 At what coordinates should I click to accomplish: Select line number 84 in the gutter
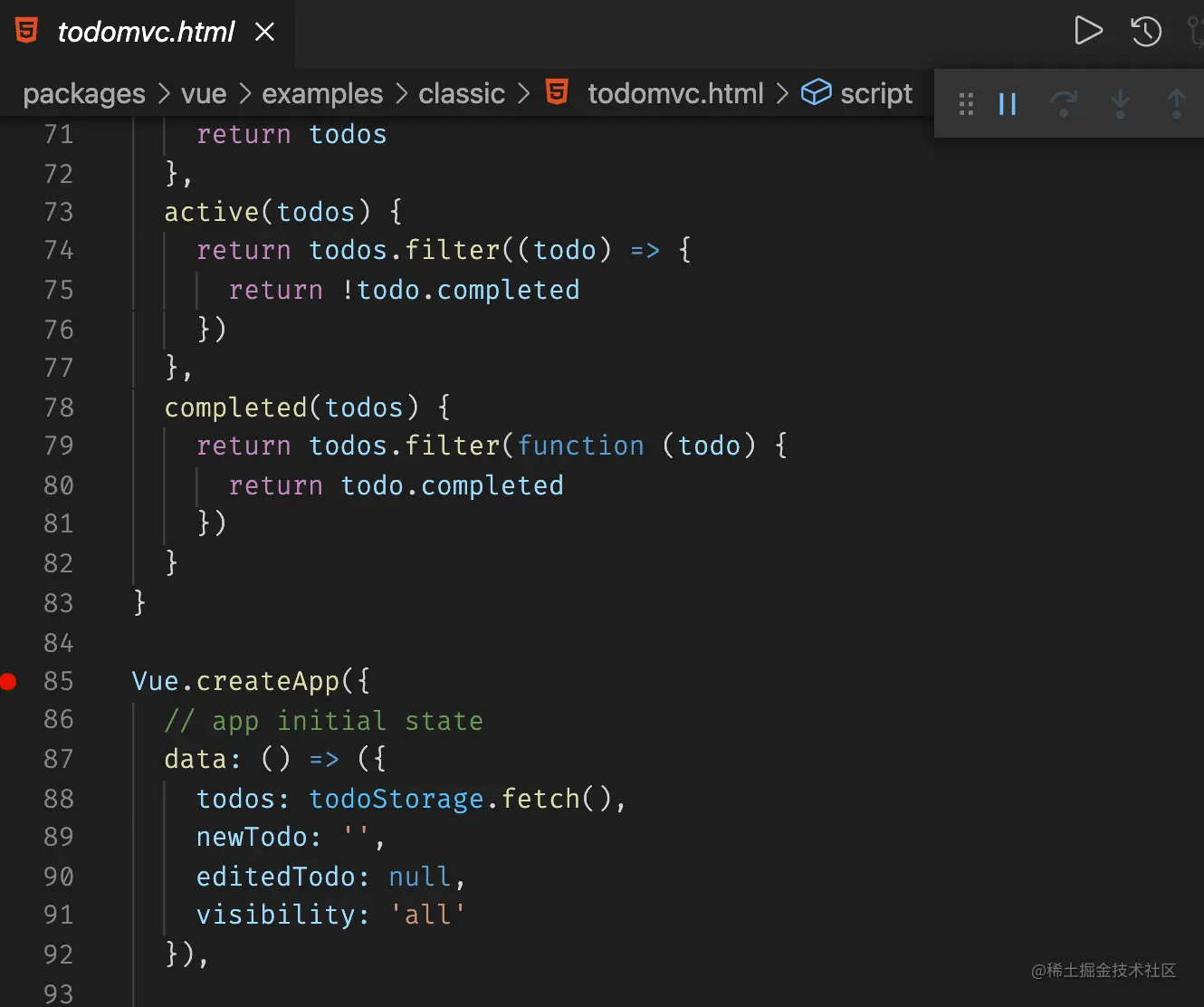click(59, 643)
